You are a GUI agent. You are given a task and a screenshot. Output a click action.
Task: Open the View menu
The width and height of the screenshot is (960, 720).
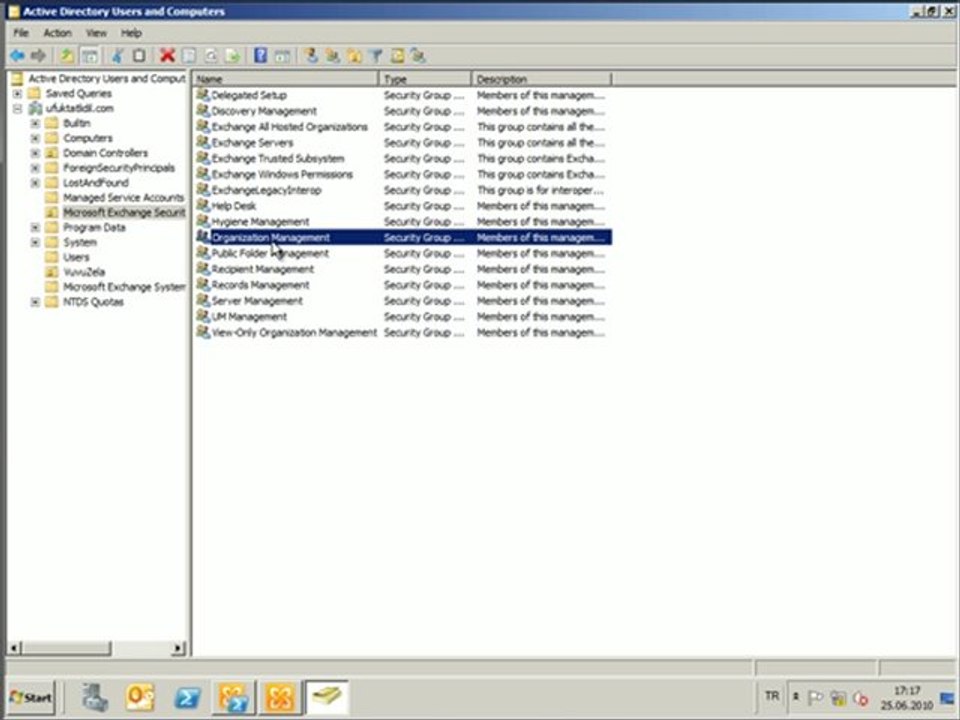click(96, 33)
